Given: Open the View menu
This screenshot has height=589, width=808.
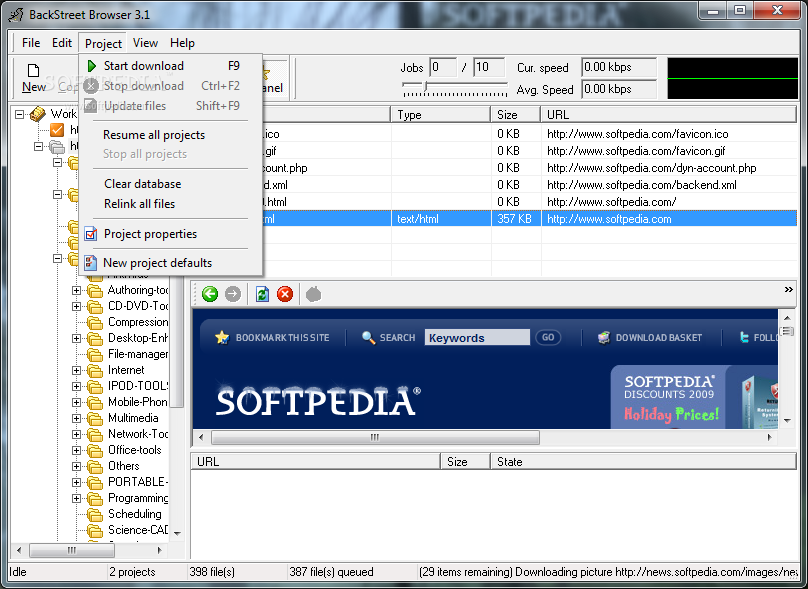Looking at the screenshot, I should pyautogui.click(x=145, y=43).
